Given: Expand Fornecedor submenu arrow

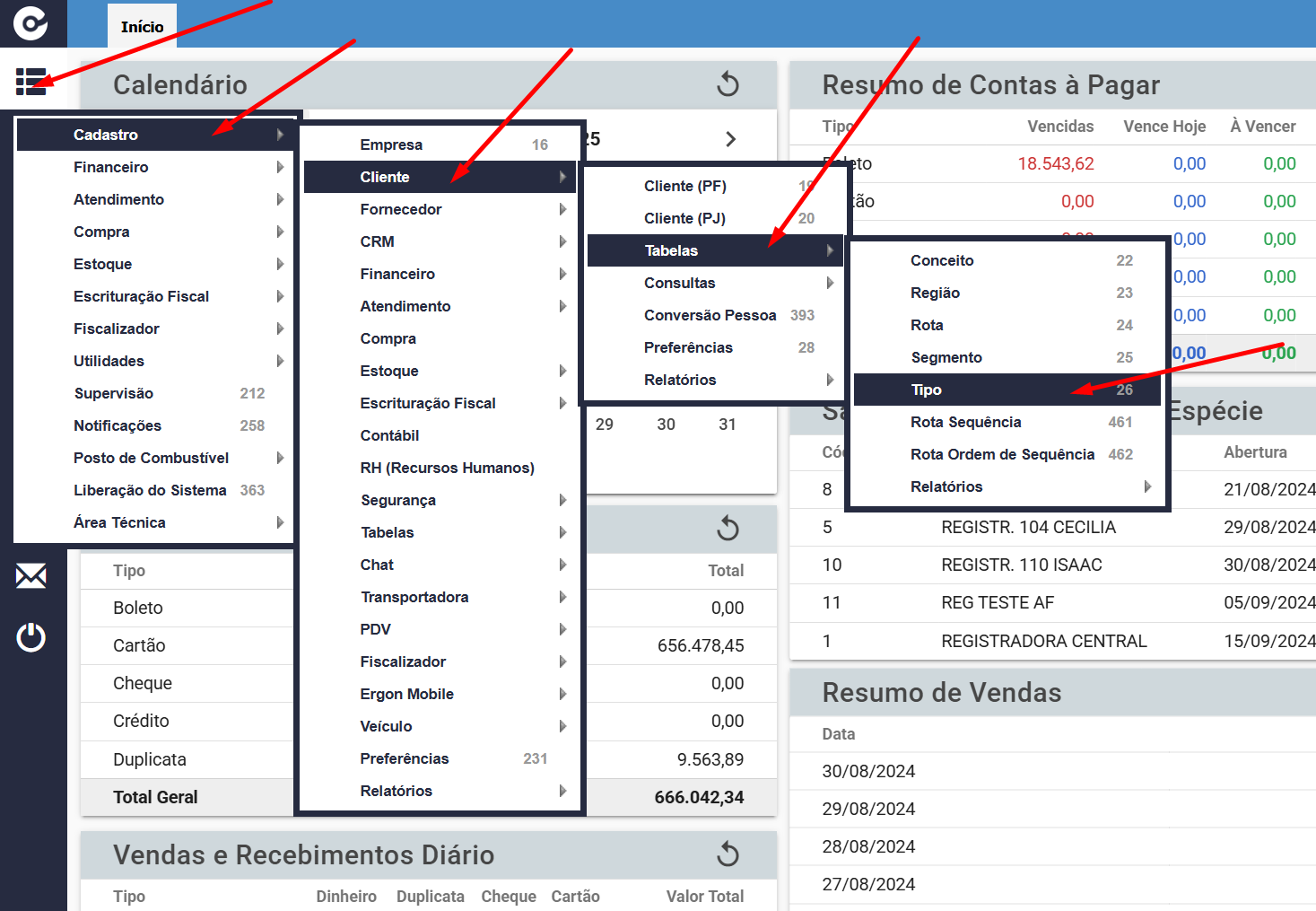Looking at the screenshot, I should click(562, 209).
